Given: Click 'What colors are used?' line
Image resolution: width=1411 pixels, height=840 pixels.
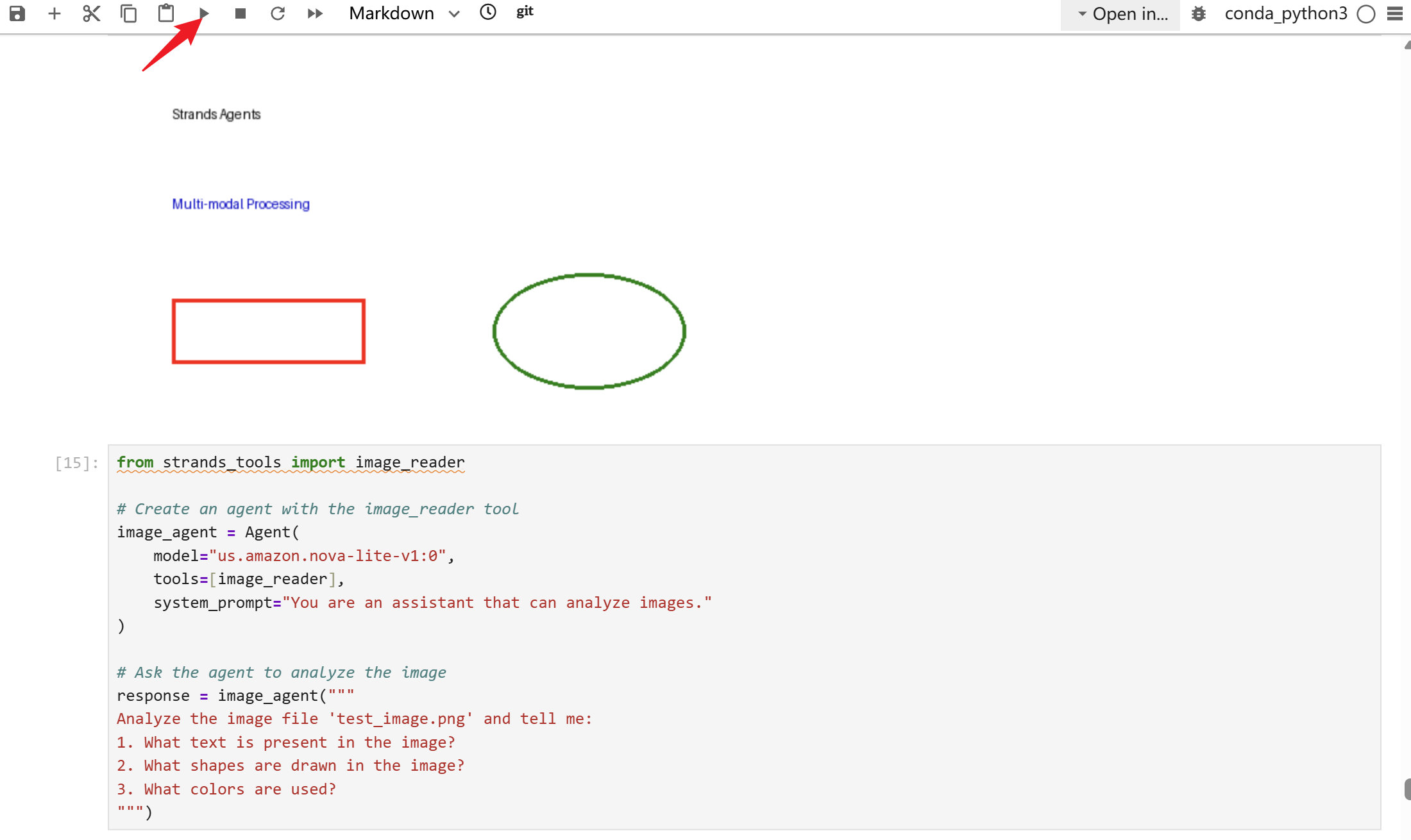Looking at the screenshot, I should [226, 789].
